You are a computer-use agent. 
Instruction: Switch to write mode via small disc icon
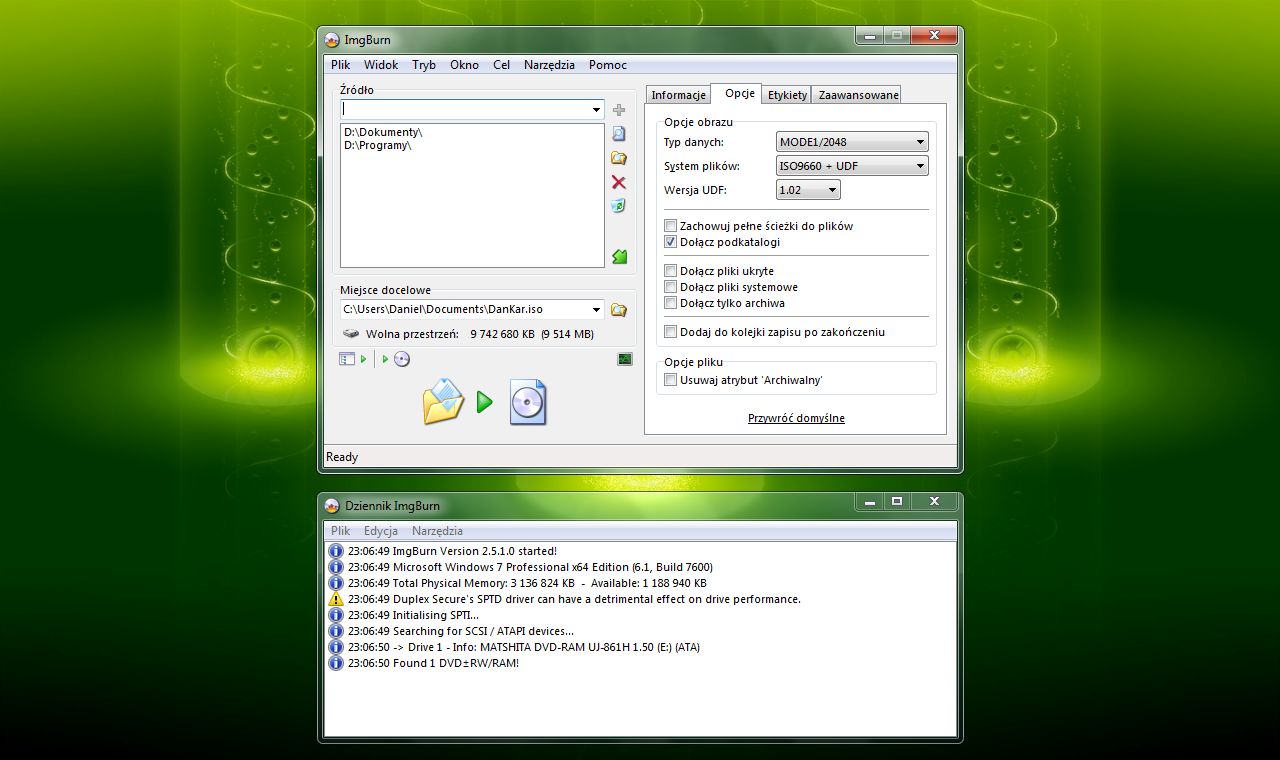point(402,359)
